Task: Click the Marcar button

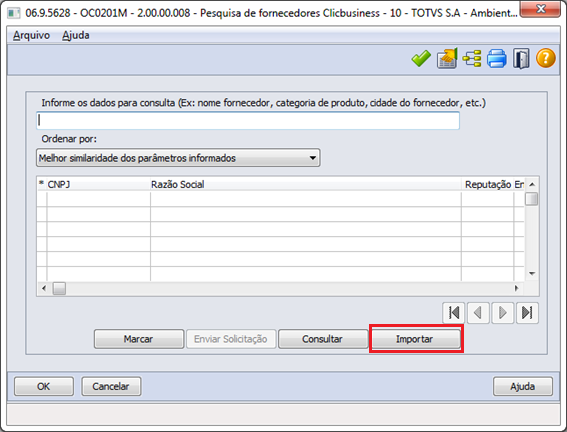Action: pos(139,339)
